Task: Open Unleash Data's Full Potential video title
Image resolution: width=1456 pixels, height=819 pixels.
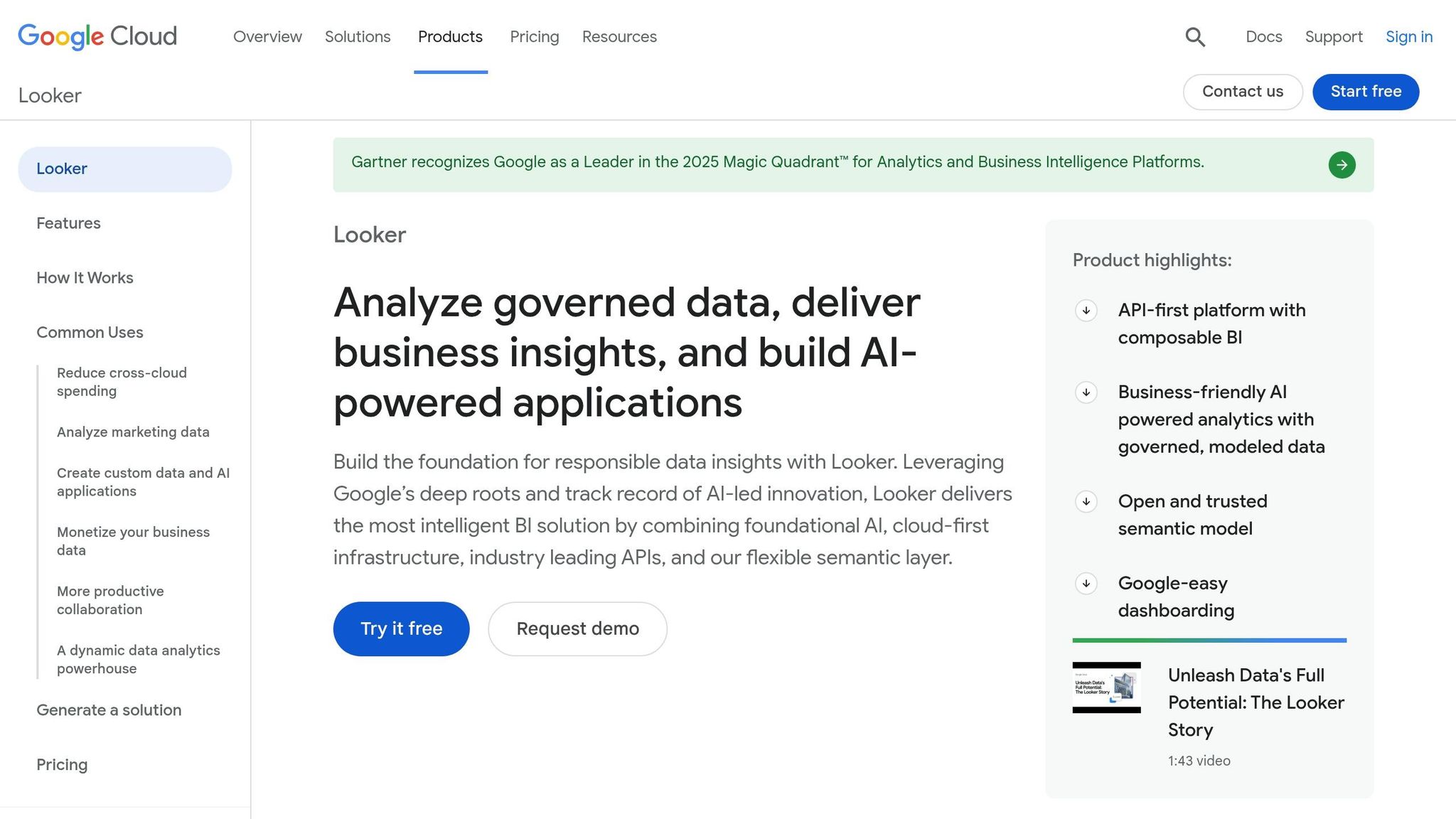Action: tap(1256, 702)
